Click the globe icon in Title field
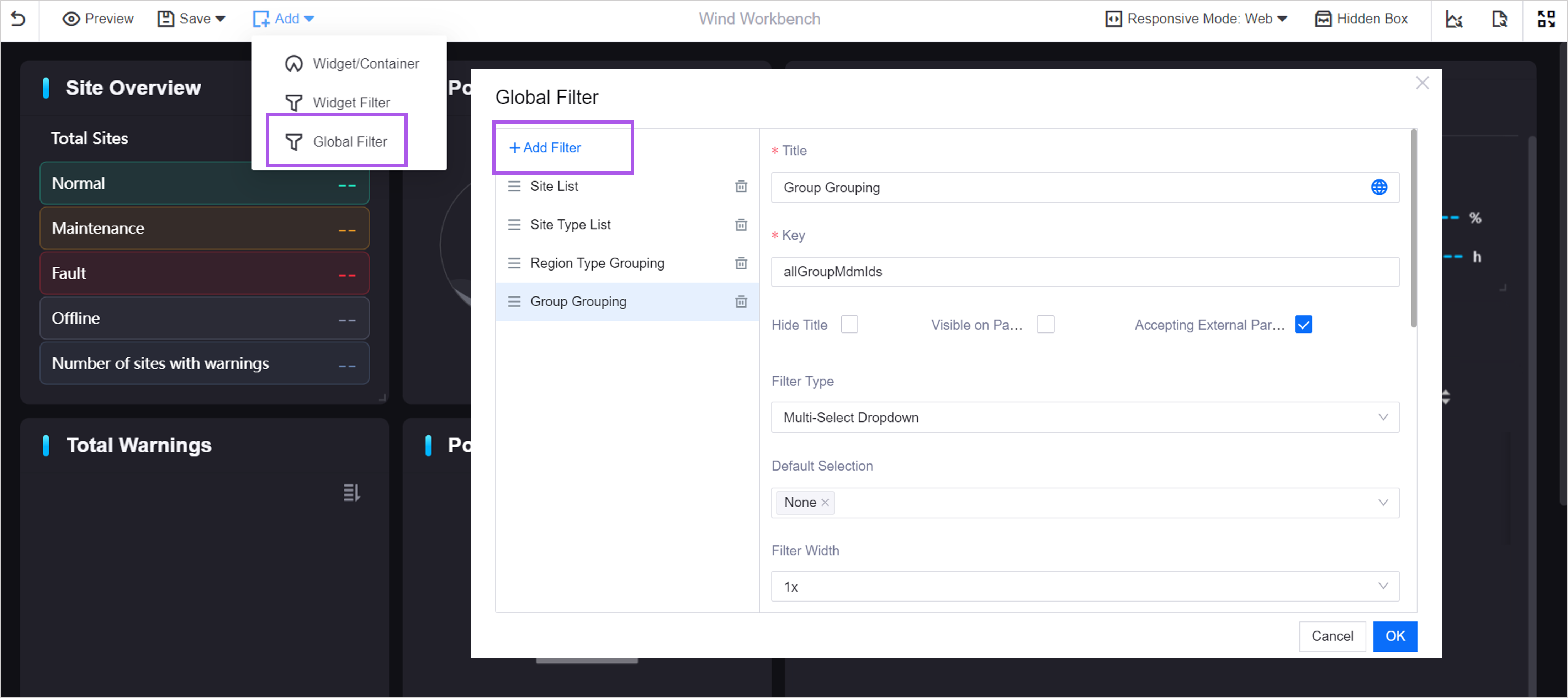Image resolution: width=1568 pixels, height=698 pixels. (1379, 188)
